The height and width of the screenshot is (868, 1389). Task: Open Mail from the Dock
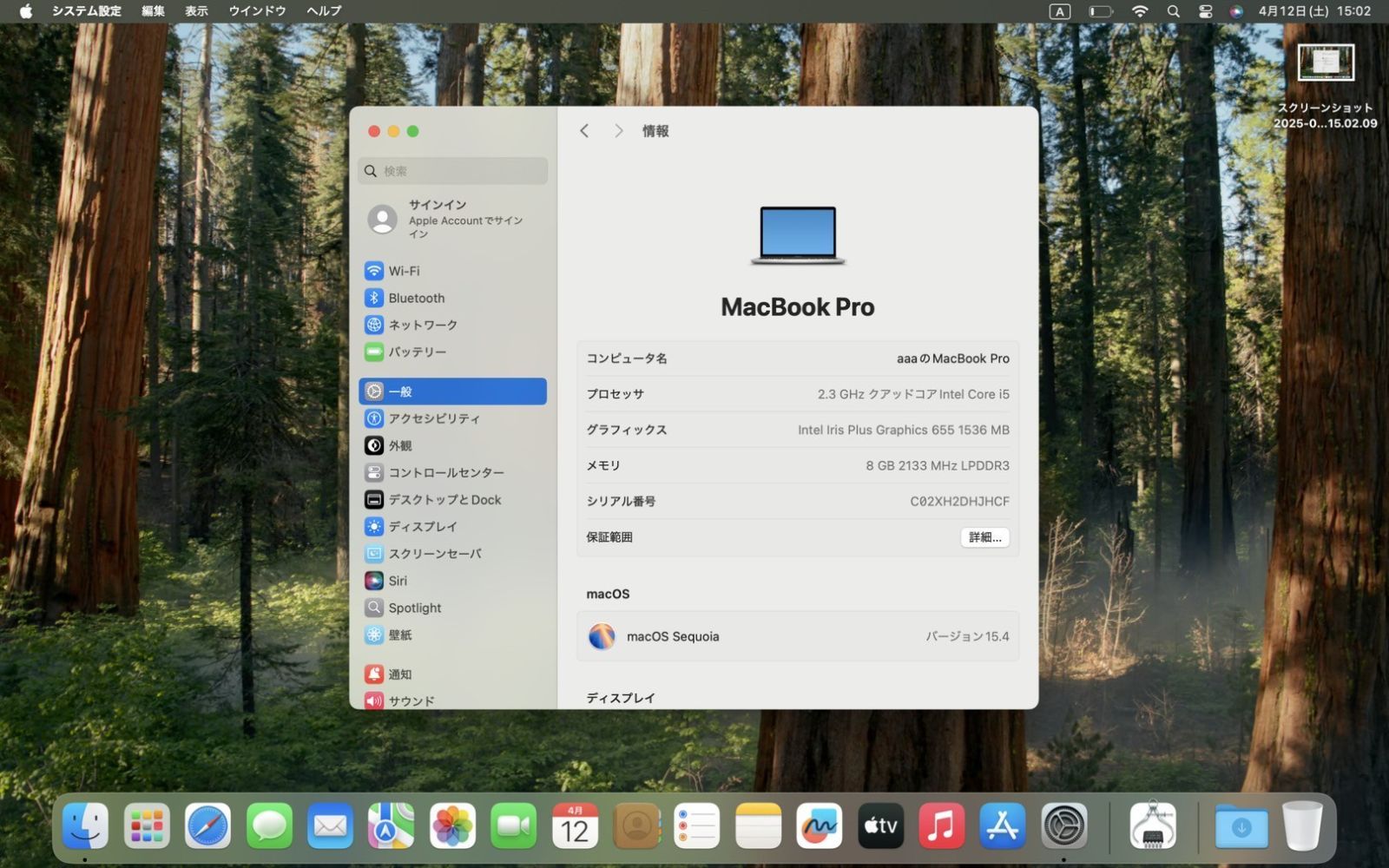tap(330, 825)
